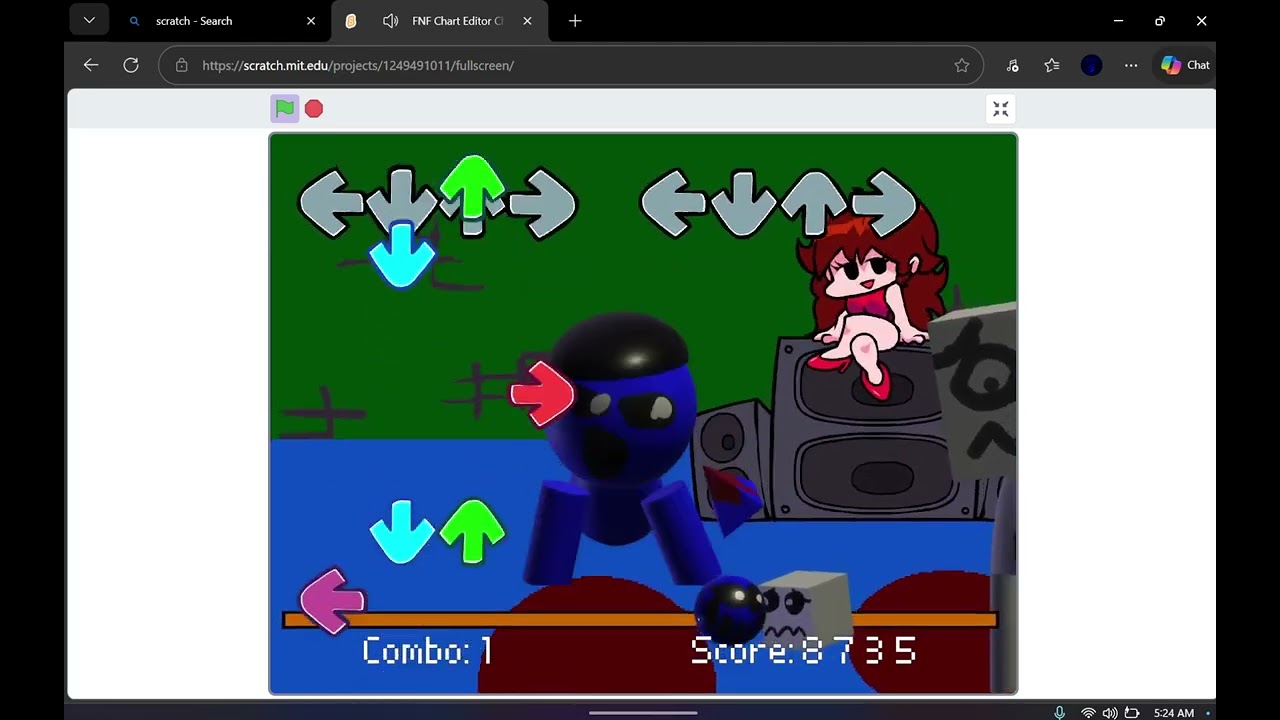Open the favorites list icon
Screen dimensions: 1280x720
coord(1052,65)
